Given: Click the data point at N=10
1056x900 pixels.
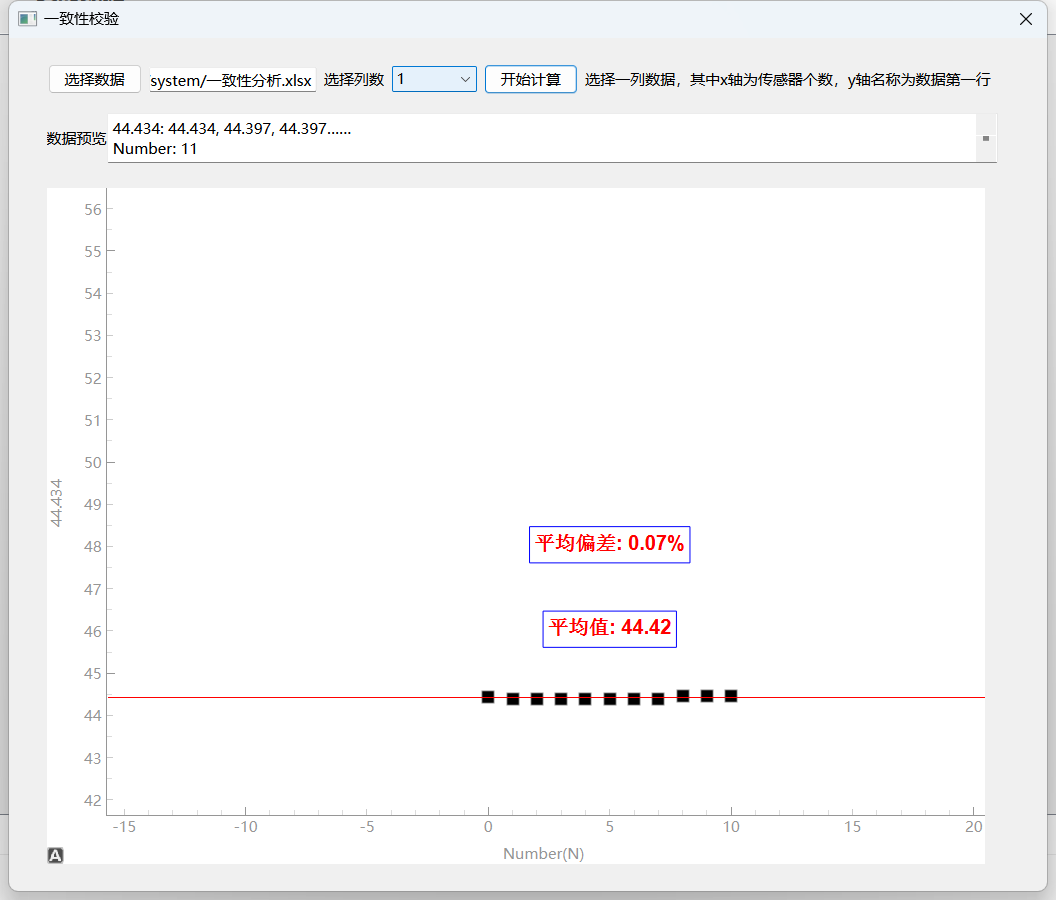Looking at the screenshot, I should [731, 696].
